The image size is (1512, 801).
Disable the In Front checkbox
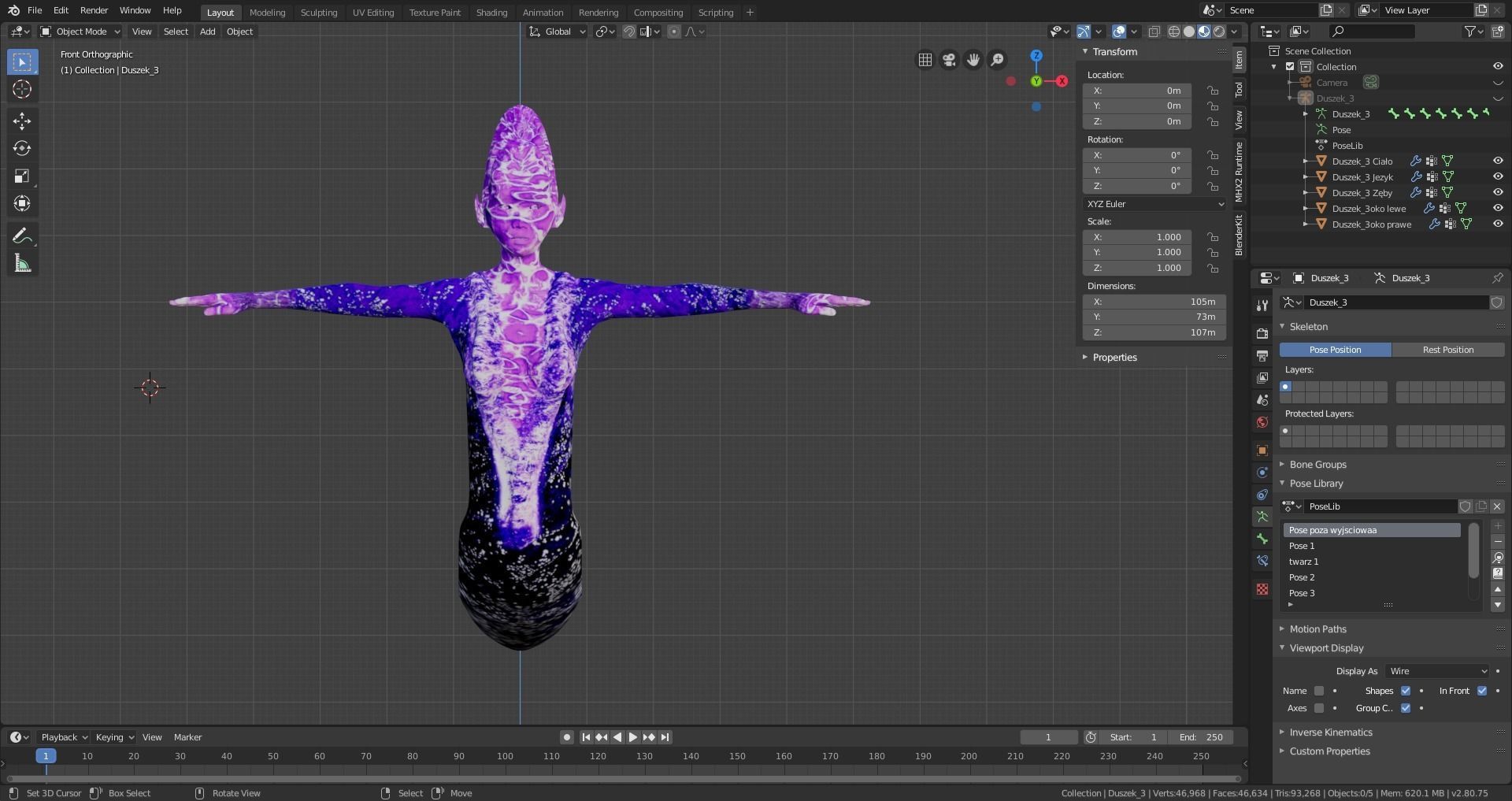pos(1482,691)
